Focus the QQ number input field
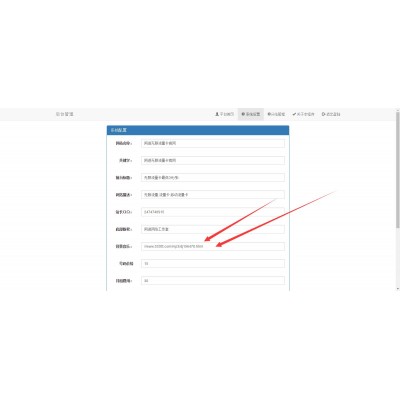400x400 pixels. pyautogui.click(x=213, y=212)
